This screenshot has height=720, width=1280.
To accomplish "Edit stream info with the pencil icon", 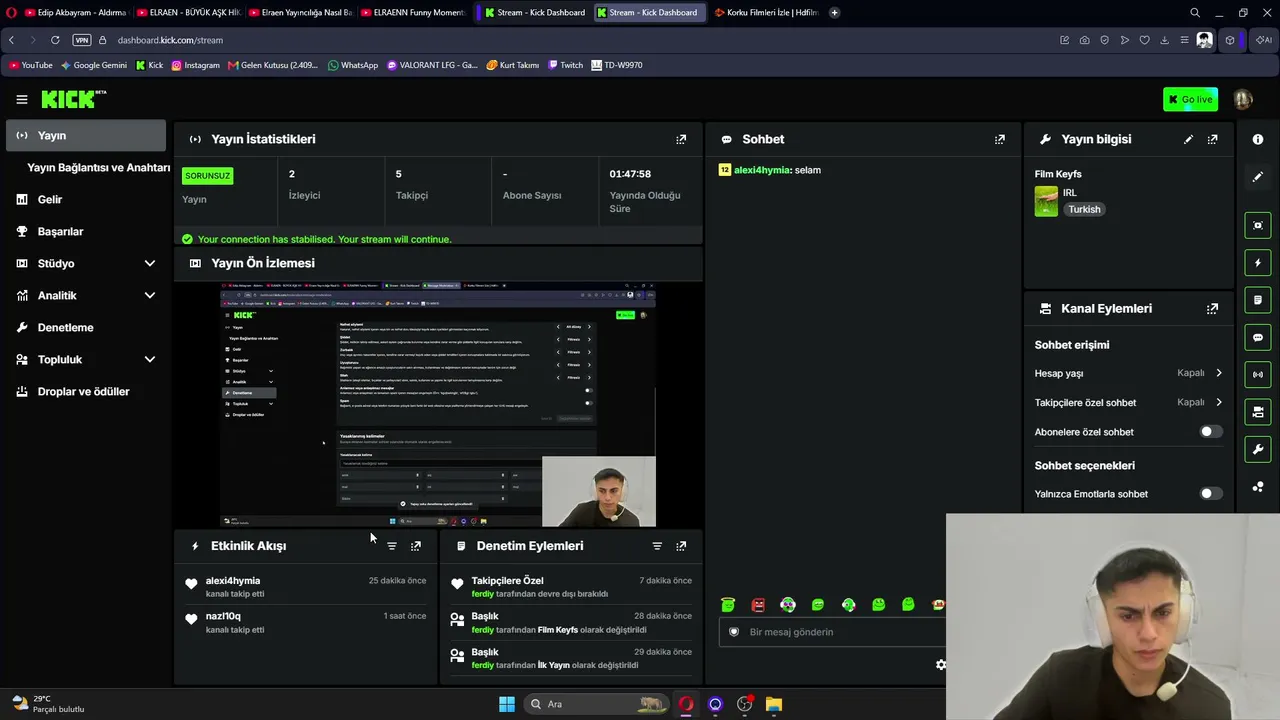I will click(1188, 139).
